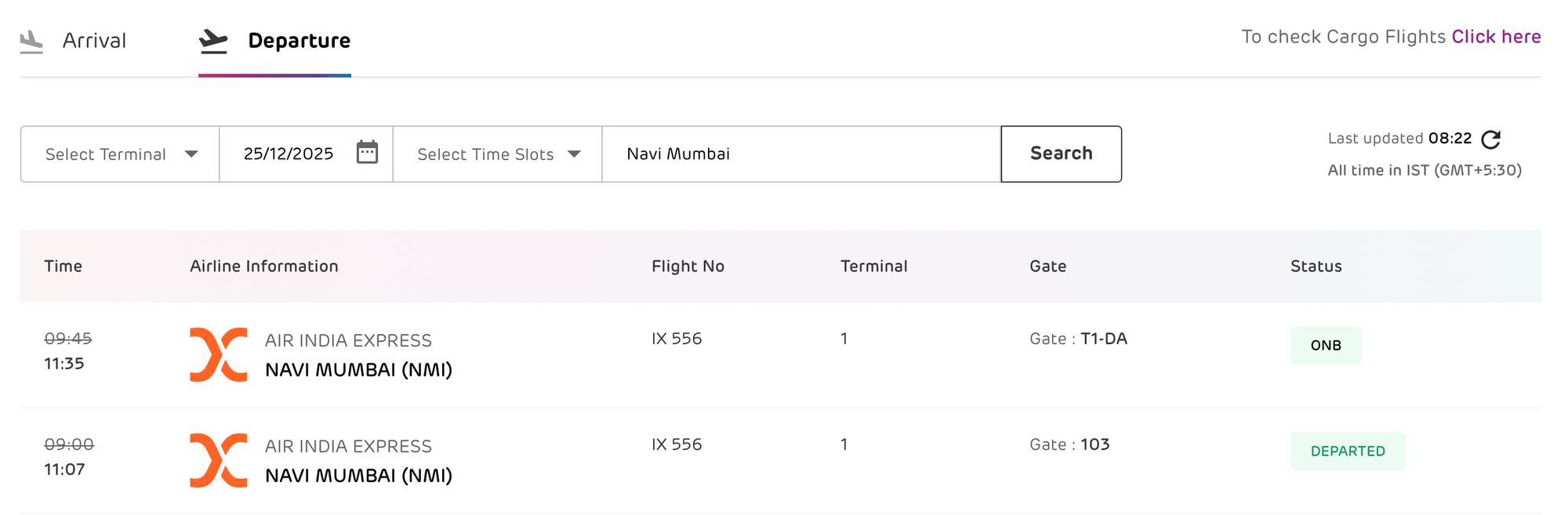Click the ONB status badge

tap(1326, 345)
